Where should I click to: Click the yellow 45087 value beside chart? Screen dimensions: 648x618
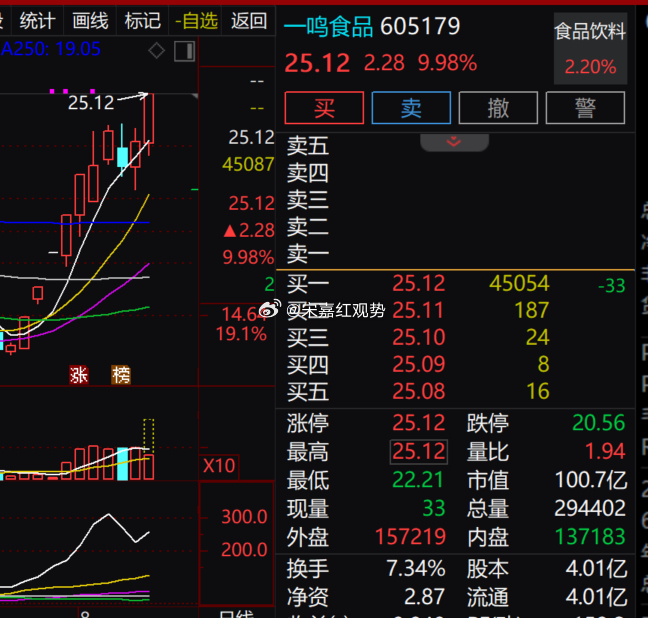(x=248, y=165)
